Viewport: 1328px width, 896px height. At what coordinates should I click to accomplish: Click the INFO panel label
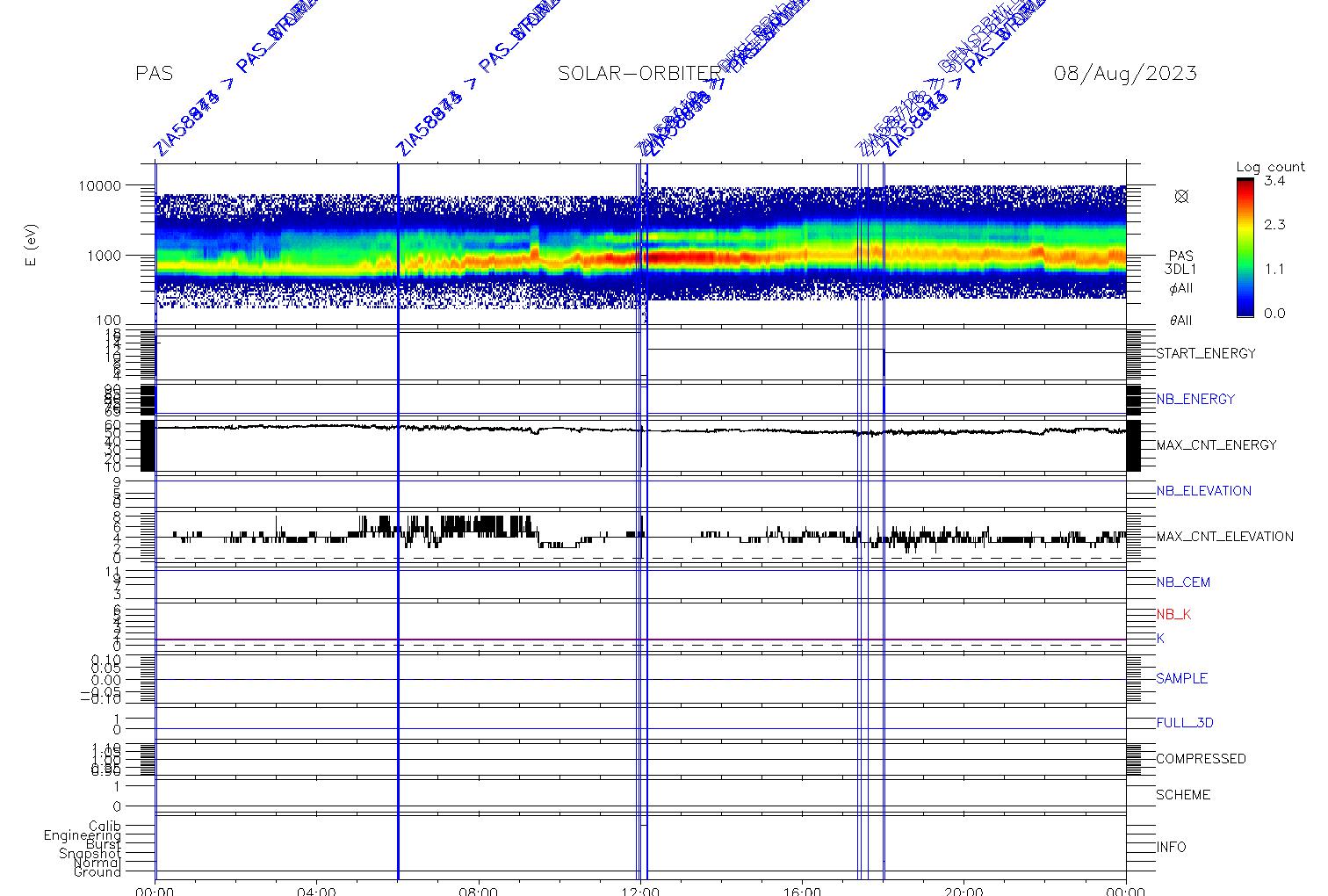1171,848
